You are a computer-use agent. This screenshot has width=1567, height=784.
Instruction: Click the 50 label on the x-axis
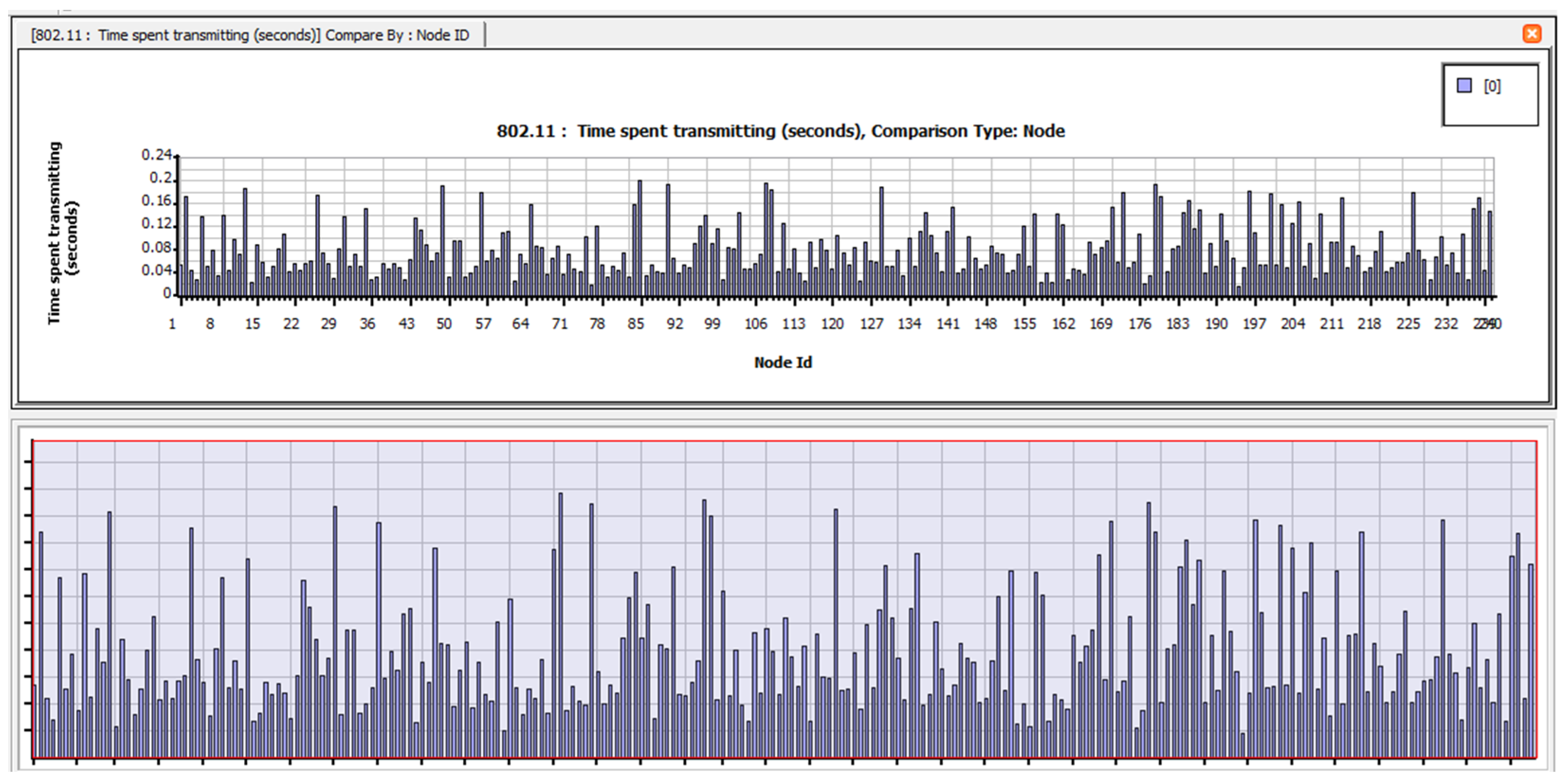444,324
